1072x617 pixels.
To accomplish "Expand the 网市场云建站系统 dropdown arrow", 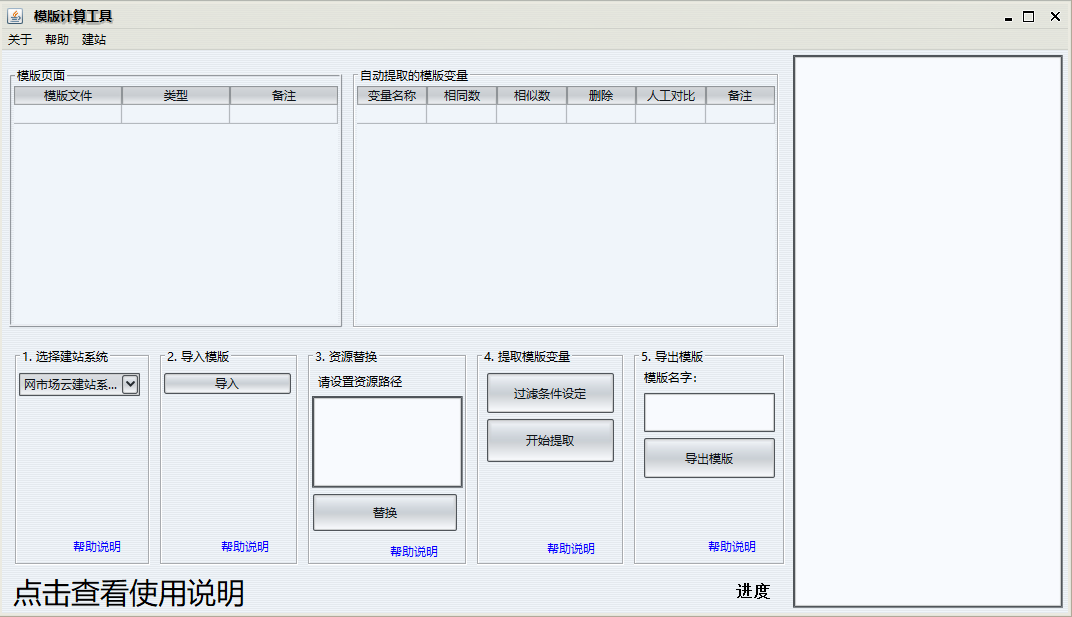I will (130, 384).
